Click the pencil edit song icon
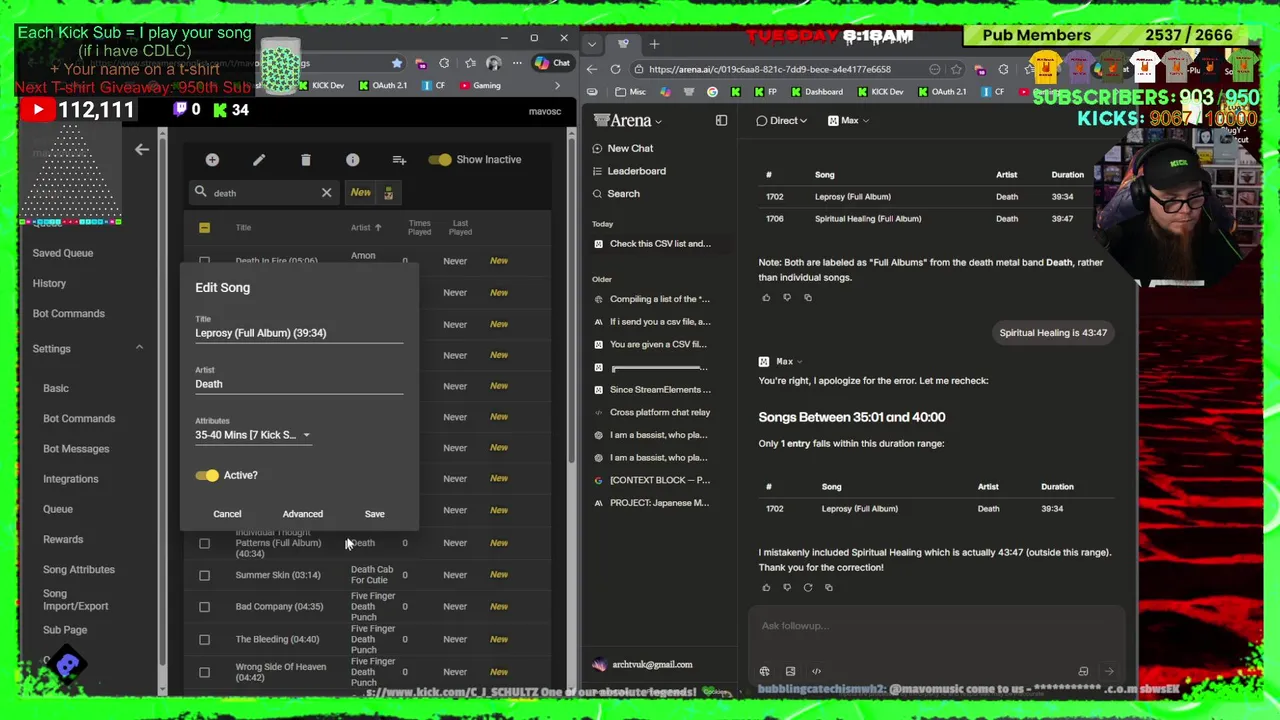 (259, 160)
